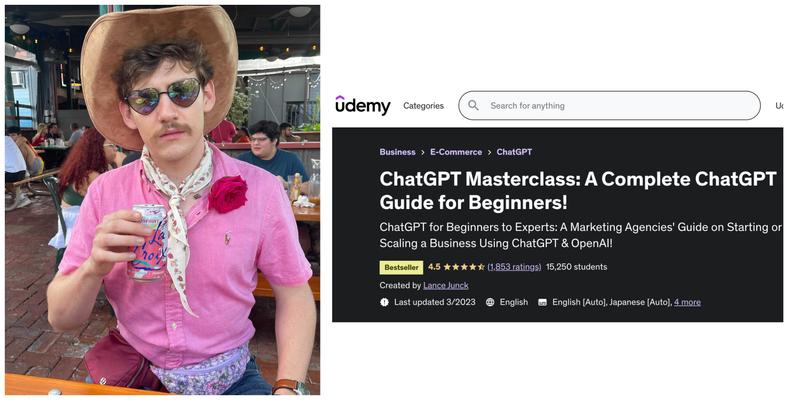Open the Categories menu

click(x=423, y=106)
